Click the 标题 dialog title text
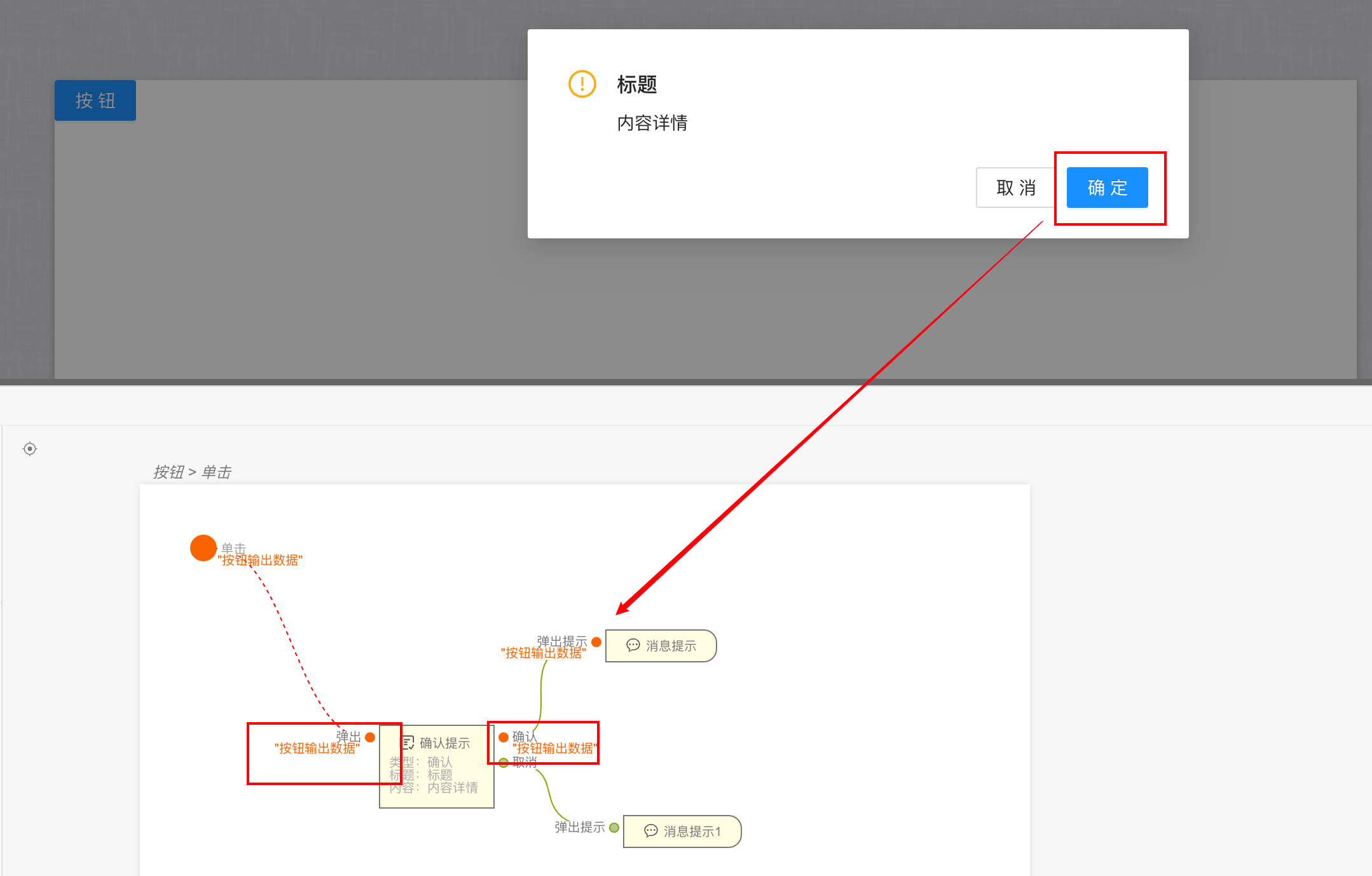 [x=637, y=85]
